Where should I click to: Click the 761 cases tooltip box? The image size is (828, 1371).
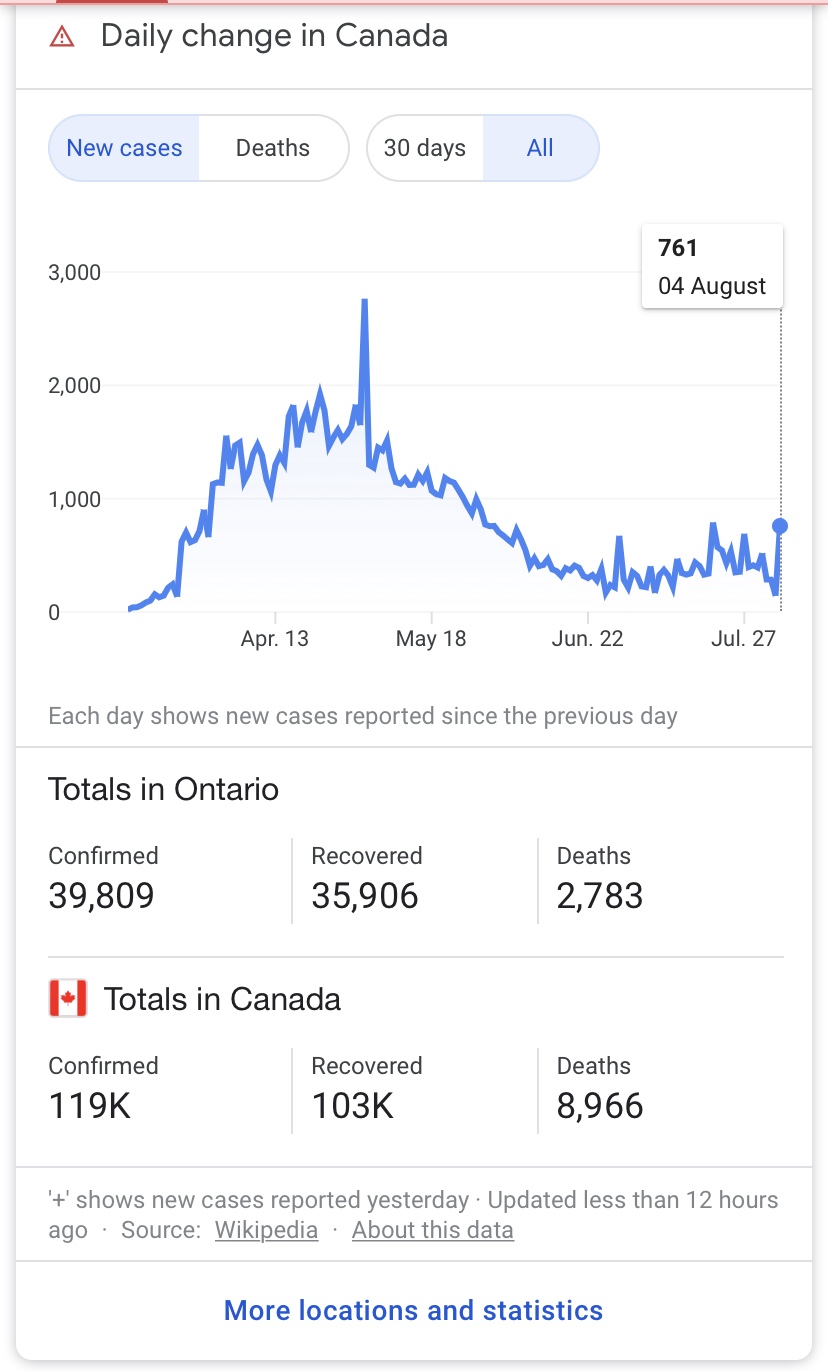[712, 267]
